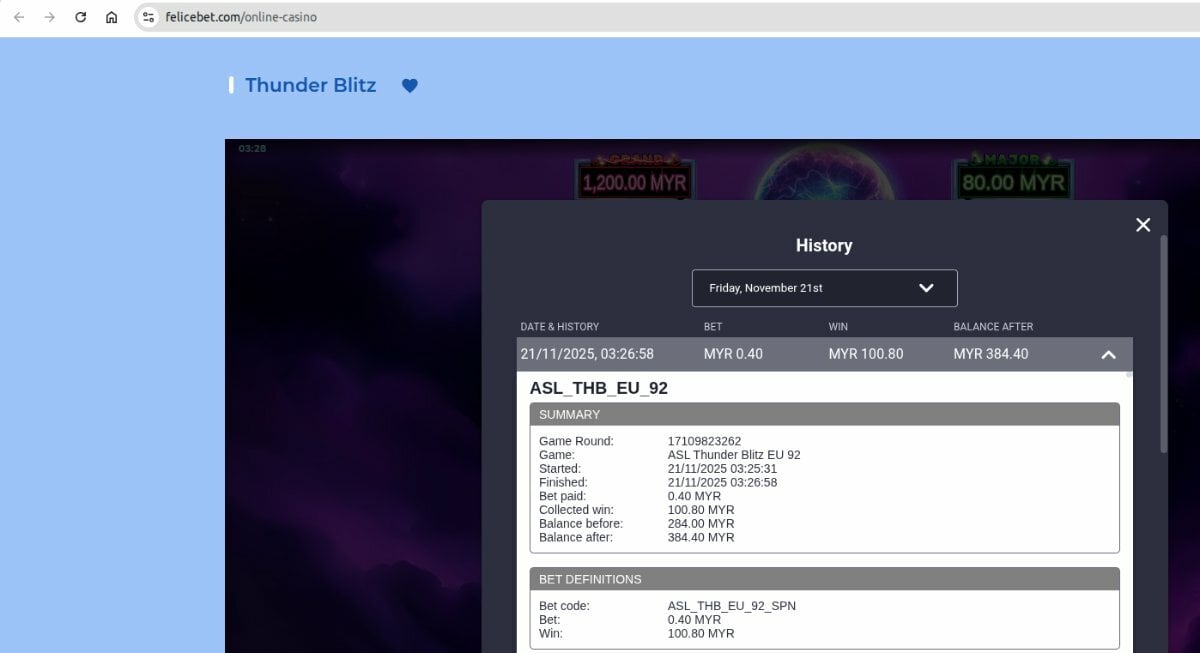Click the GRAND 1,200.00 MYR jackpot display
The height and width of the screenshot is (653, 1200).
click(x=634, y=180)
